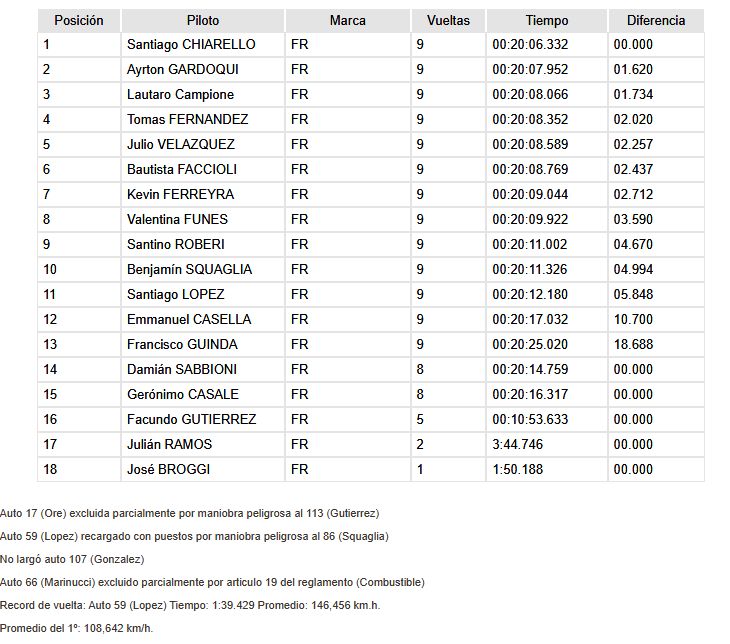Select the Facundo GUTIERREZ row name
The image size is (730, 644).
[203, 419]
